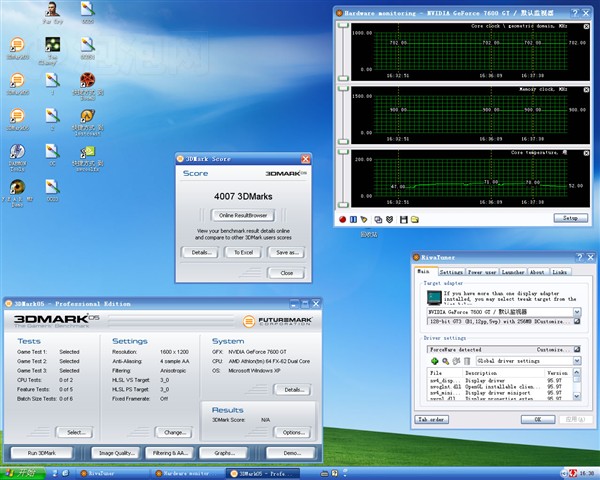Click the Setup button in Hardware monitoring
The image size is (600, 480).
click(571, 218)
